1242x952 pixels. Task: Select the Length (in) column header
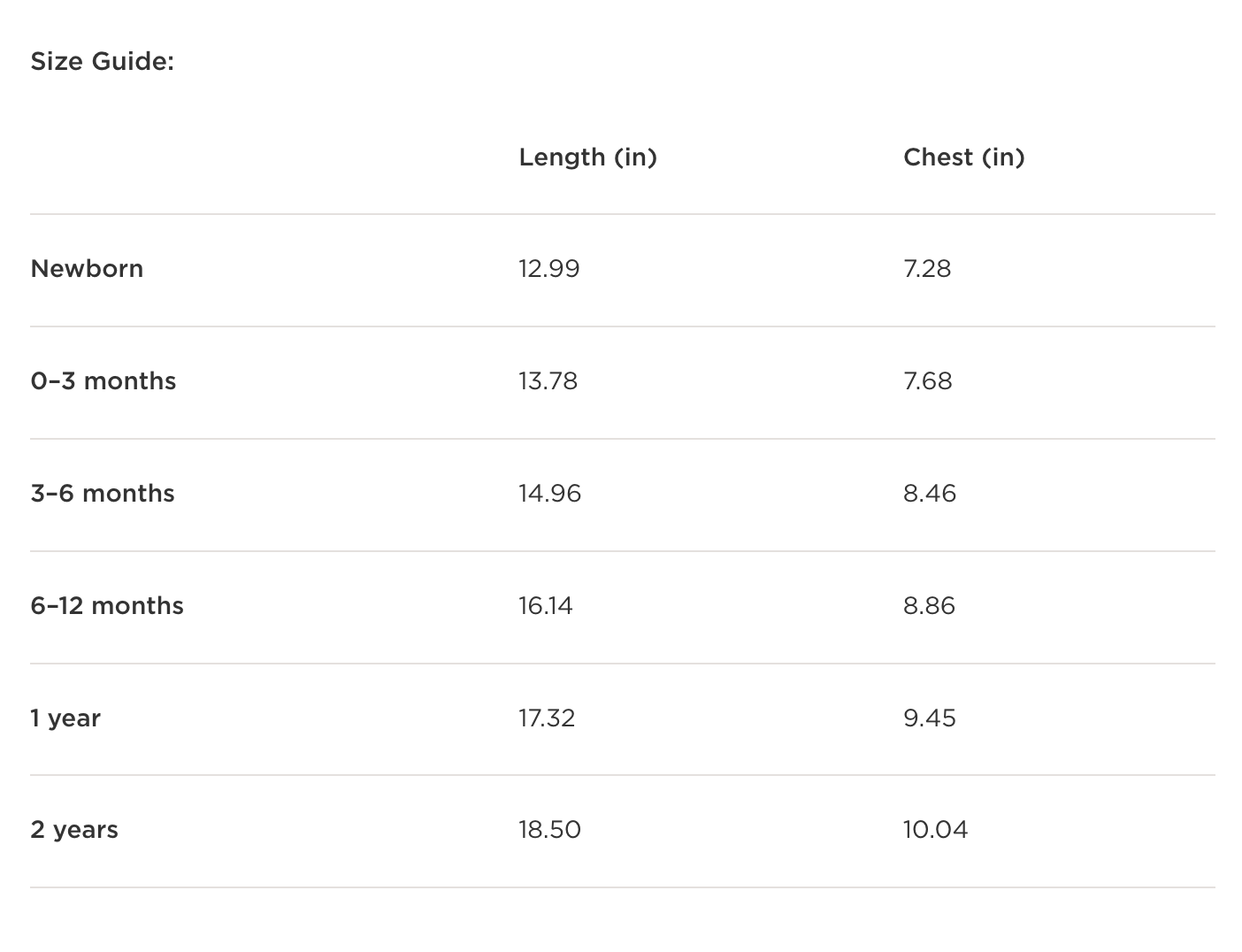(x=587, y=157)
